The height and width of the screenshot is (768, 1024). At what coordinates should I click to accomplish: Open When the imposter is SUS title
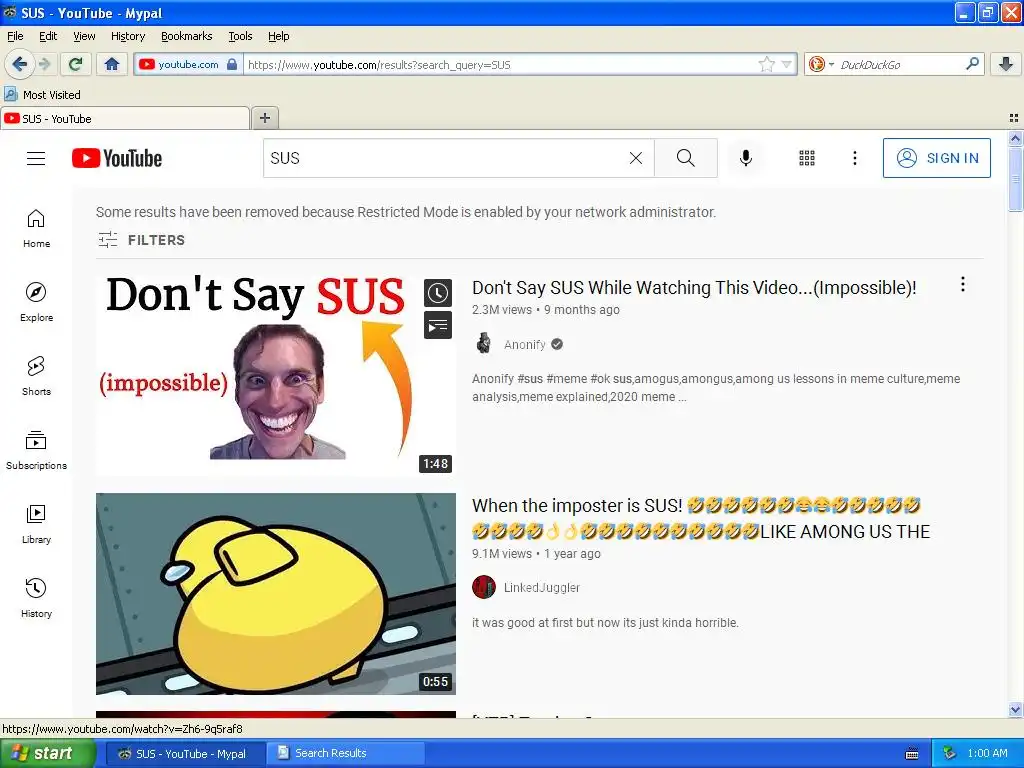[701, 518]
